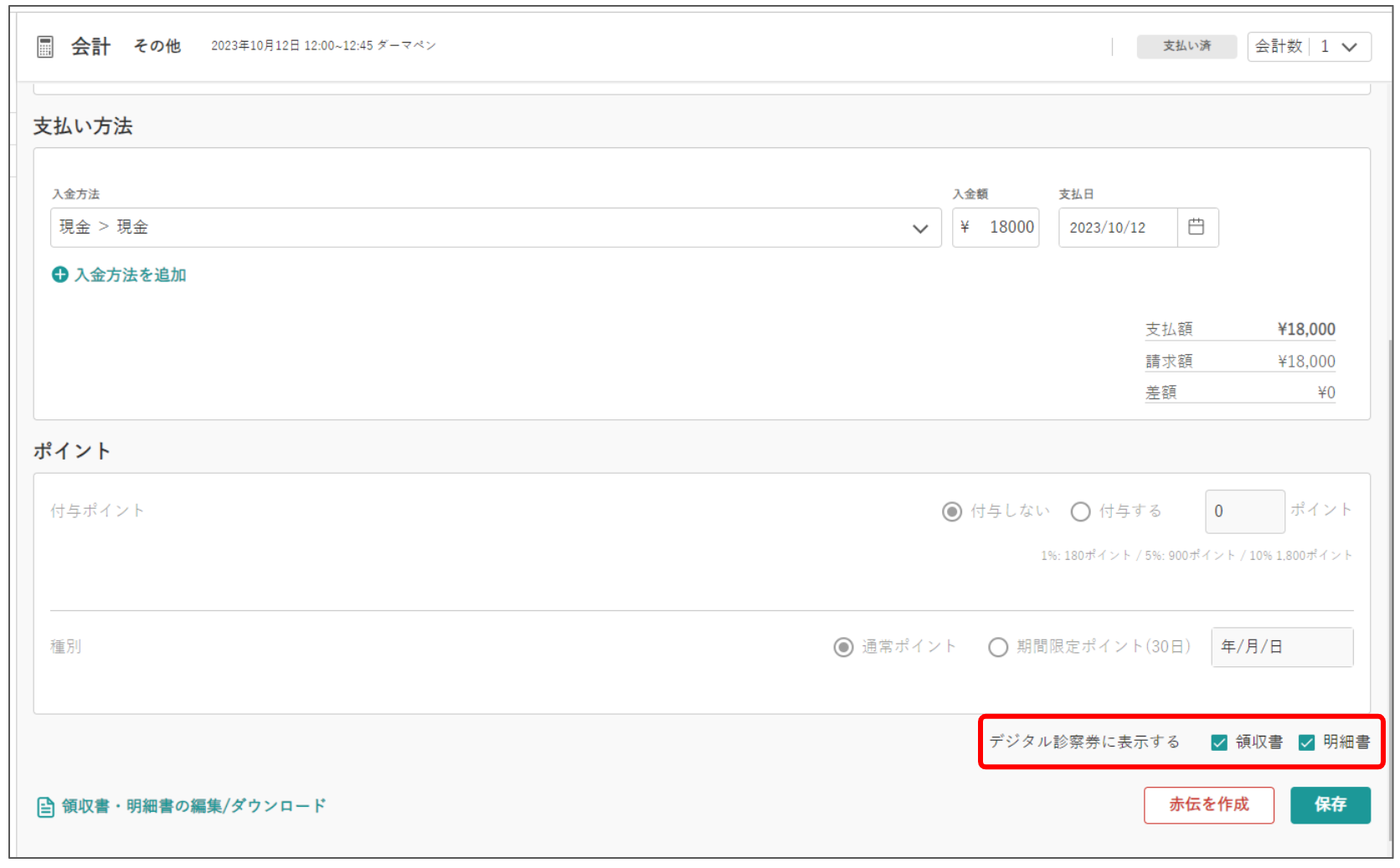Click the 保存 button
1400x868 pixels.
(1331, 805)
